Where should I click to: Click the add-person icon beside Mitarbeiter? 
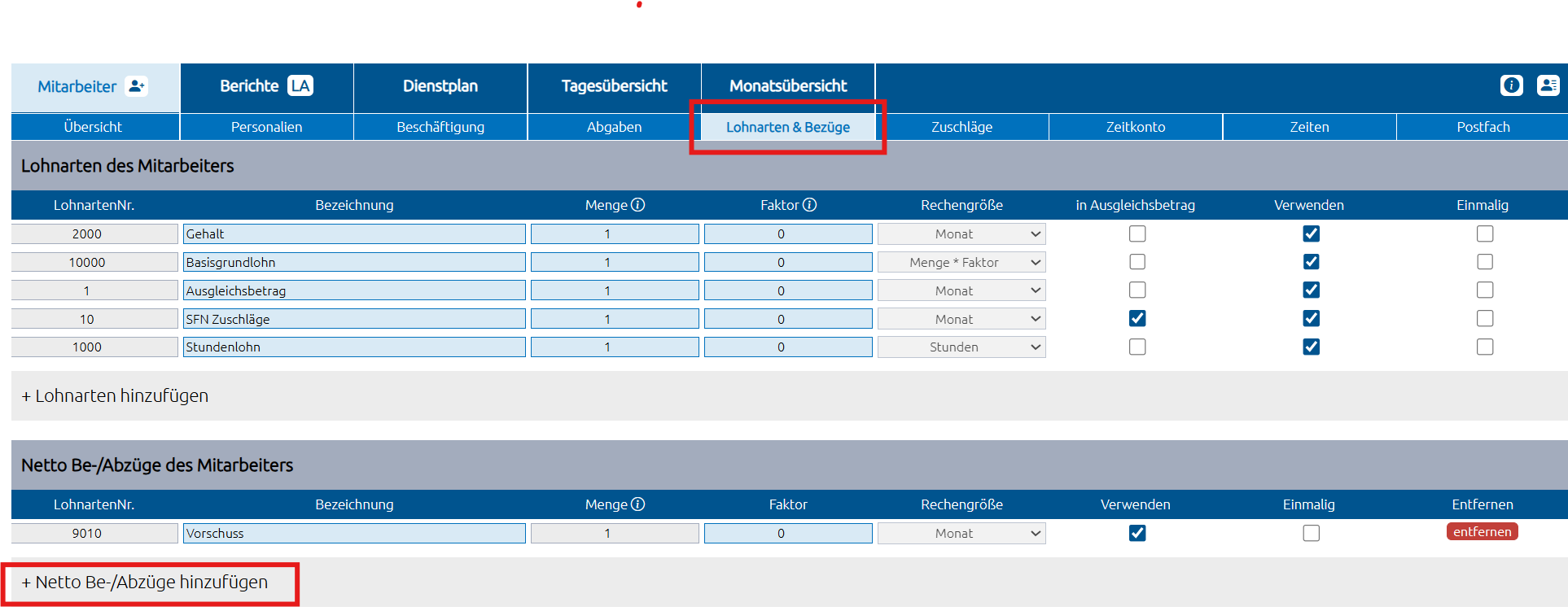[x=137, y=86]
